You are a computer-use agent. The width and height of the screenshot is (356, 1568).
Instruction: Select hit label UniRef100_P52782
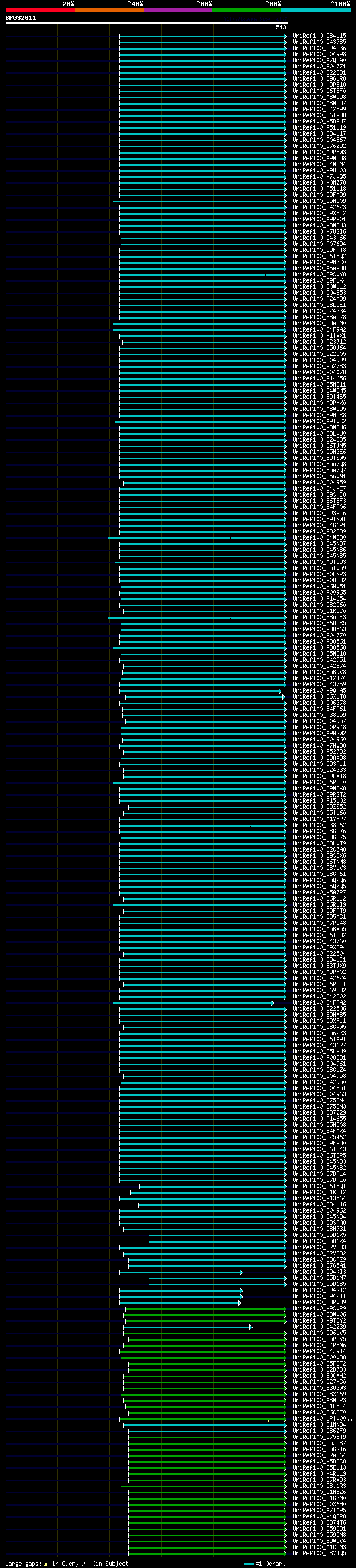point(319,752)
